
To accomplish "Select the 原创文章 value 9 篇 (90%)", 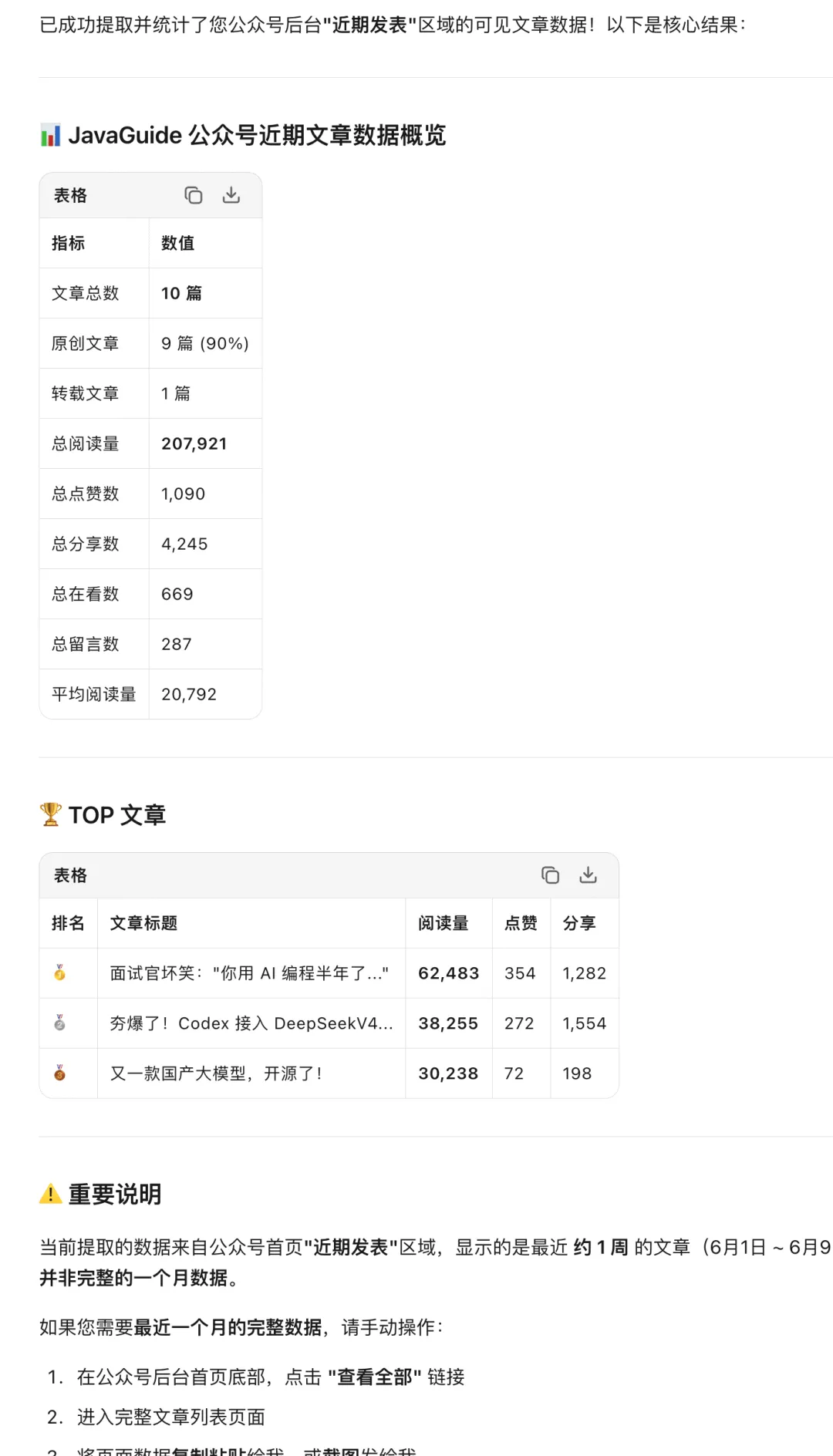I will click(205, 343).
